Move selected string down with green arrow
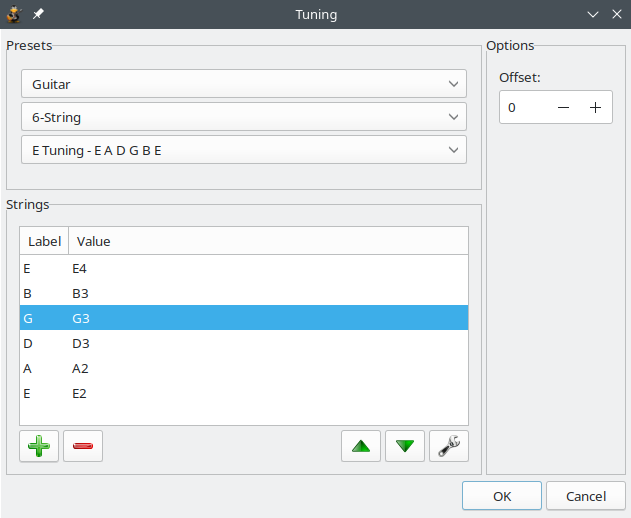The image size is (631, 518). [405, 446]
